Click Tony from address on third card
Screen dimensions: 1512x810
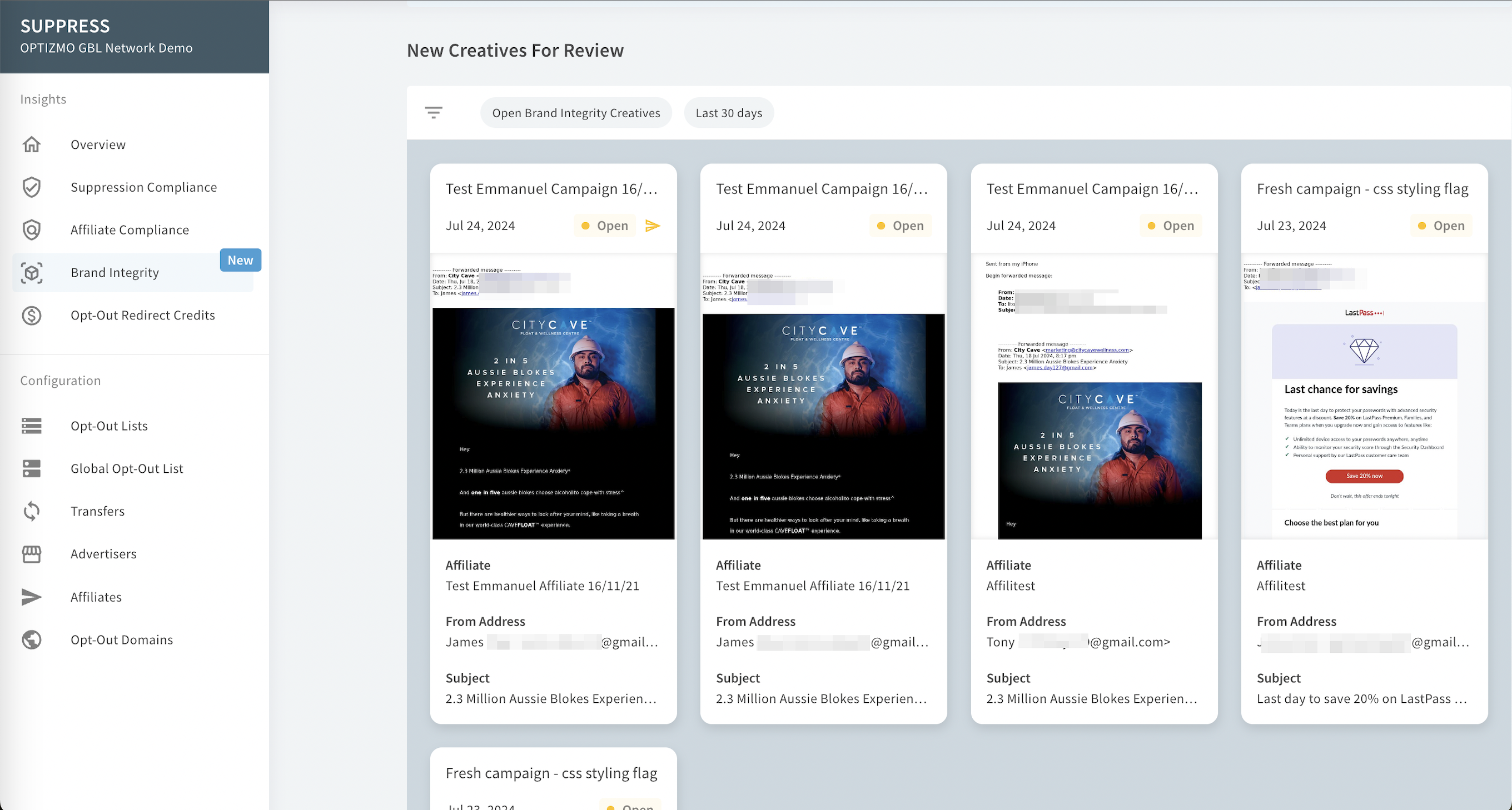click(x=1078, y=642)
